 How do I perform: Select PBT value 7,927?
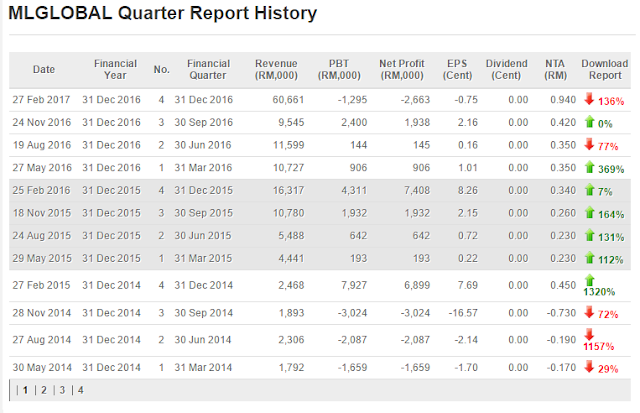pos(354,285)
